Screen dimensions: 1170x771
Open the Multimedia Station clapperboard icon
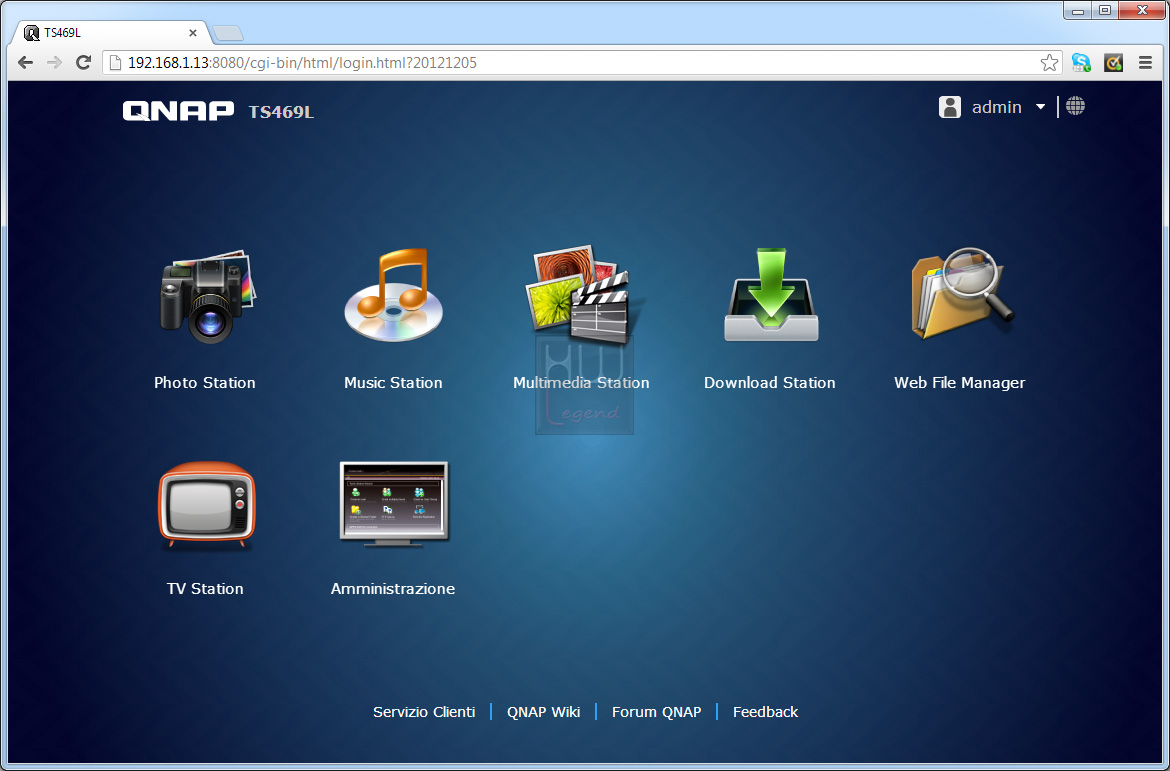click(x=582, y=296)
